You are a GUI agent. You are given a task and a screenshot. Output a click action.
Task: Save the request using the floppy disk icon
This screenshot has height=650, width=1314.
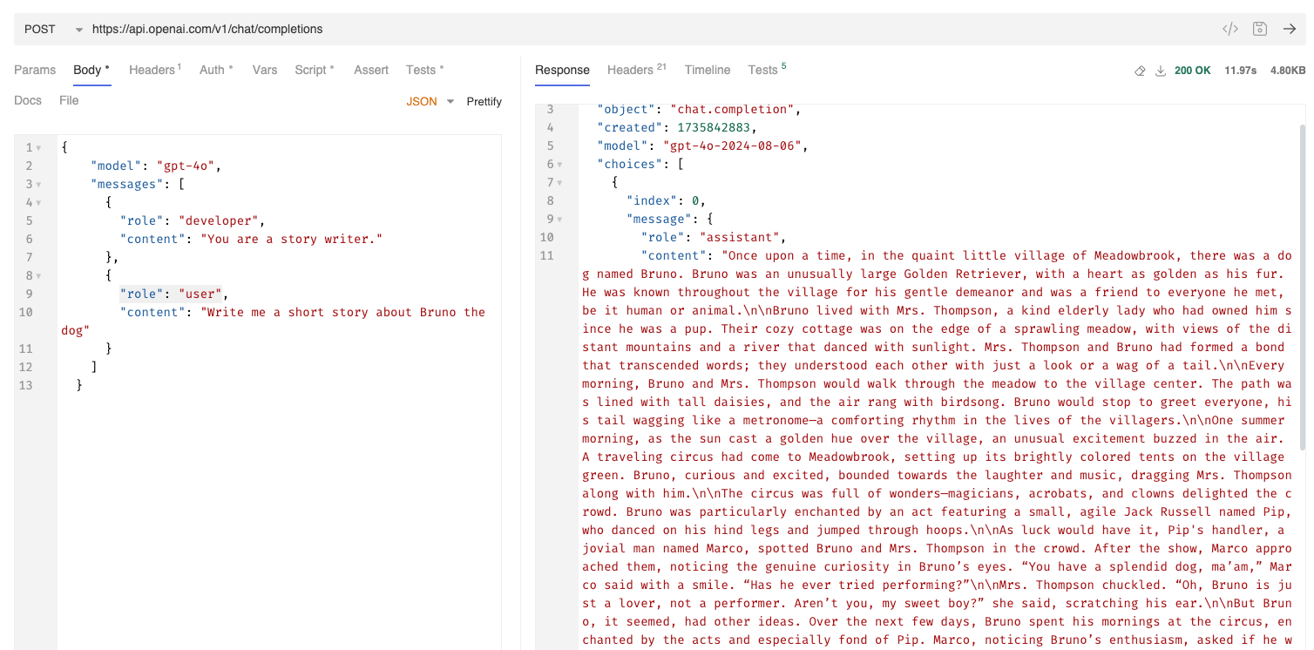[x=1260, y=29]
